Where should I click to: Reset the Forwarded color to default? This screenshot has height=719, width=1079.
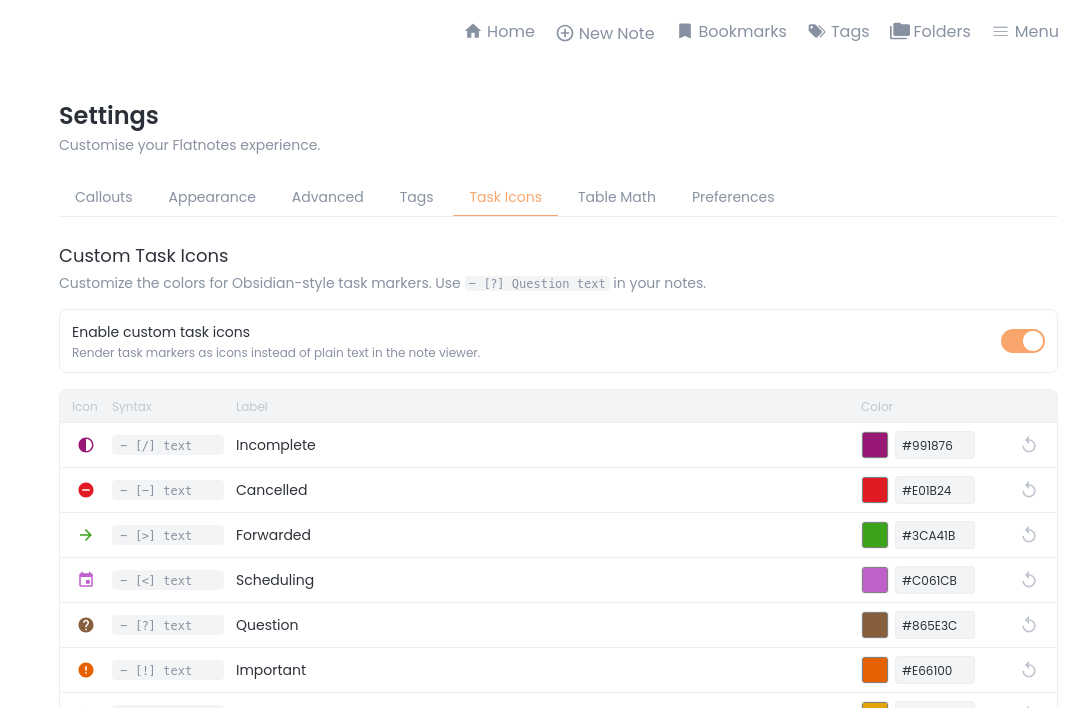pyautogui.click(x=1029, y=535)
